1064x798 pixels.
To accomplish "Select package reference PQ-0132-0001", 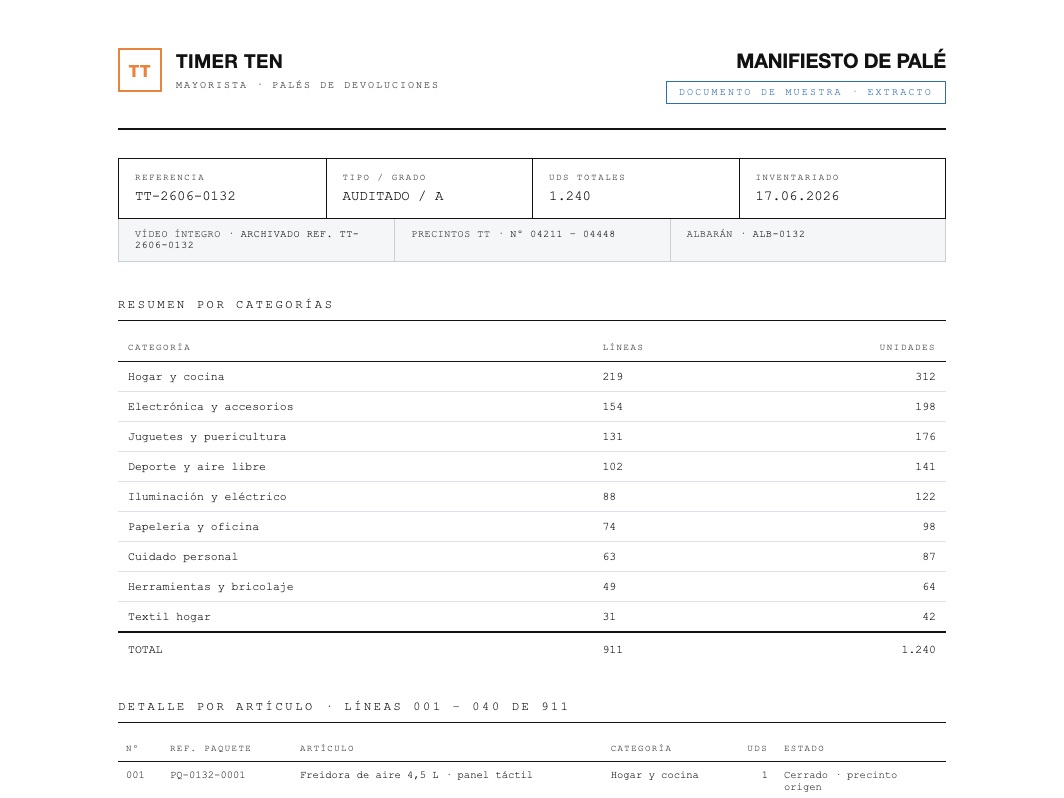I will point(208,775).
